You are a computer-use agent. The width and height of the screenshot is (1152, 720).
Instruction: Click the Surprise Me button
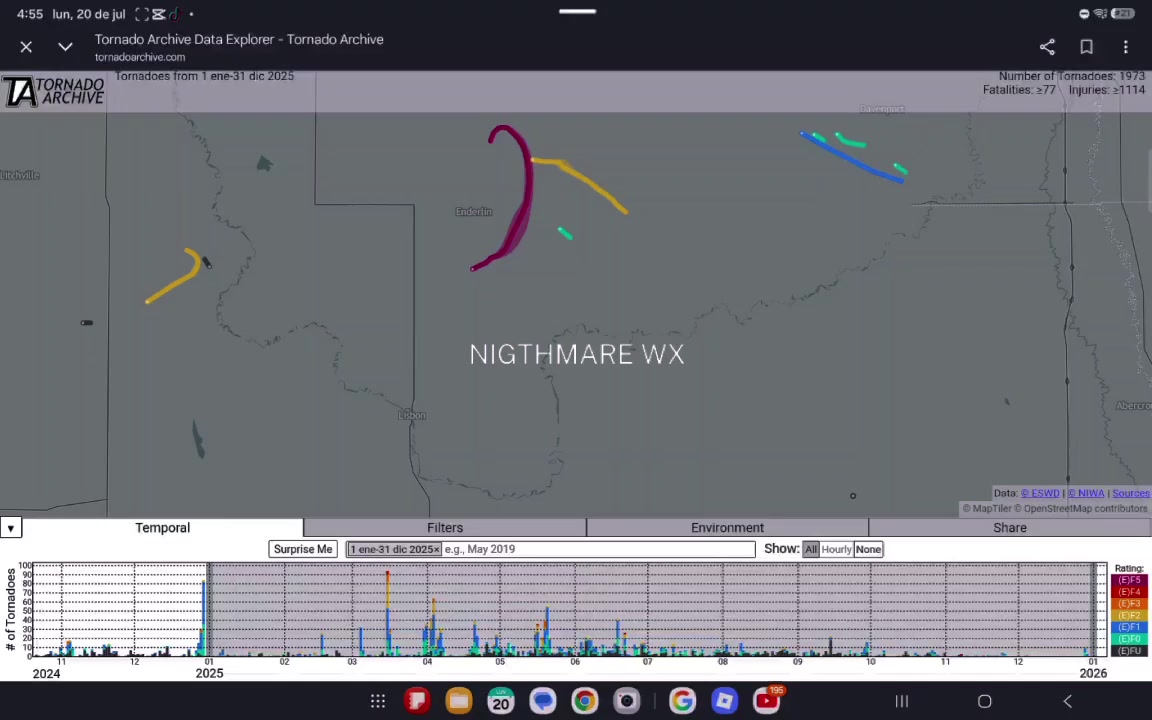pos(303,549)
